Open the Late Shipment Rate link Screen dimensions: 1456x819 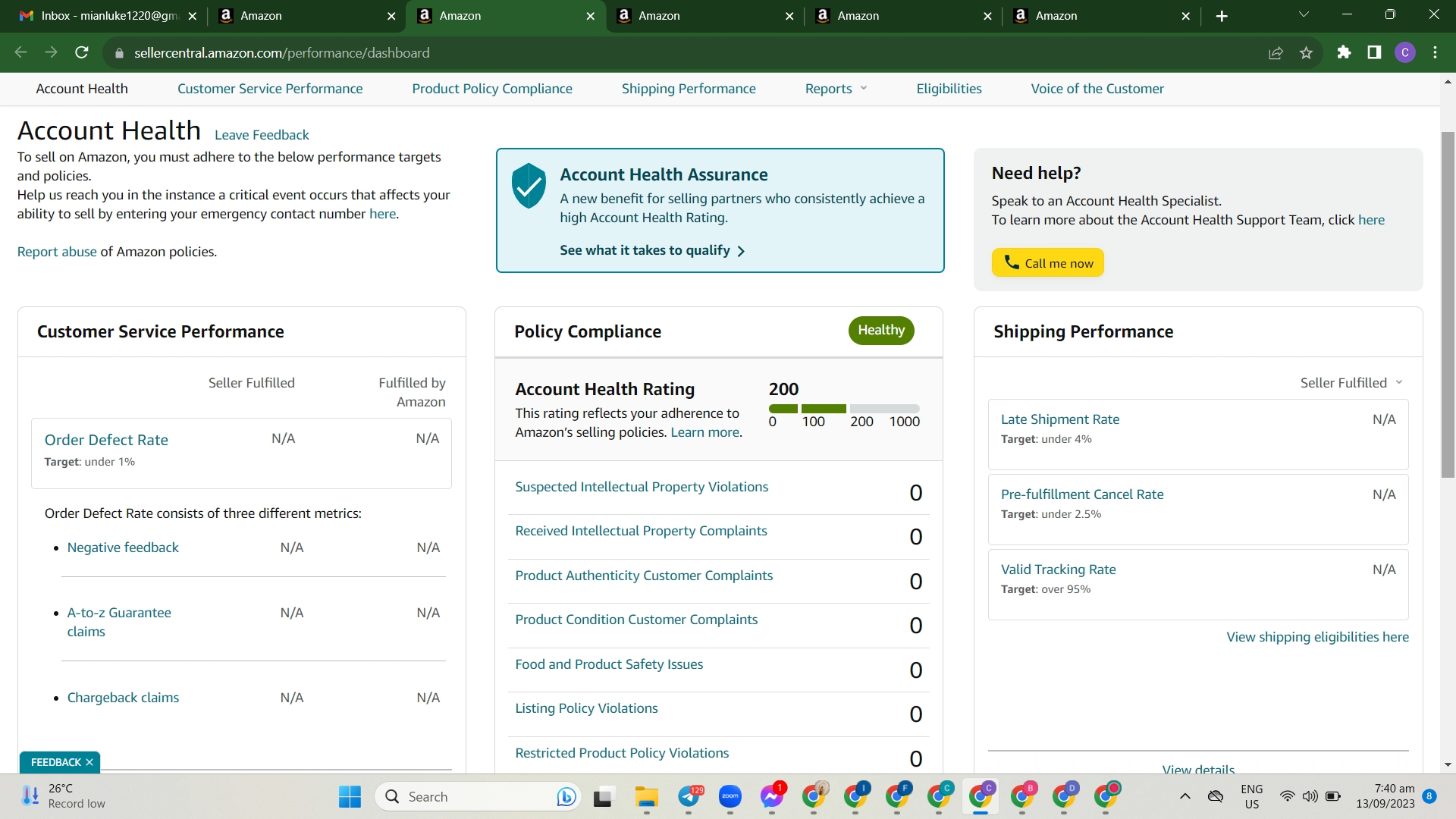1060,419
